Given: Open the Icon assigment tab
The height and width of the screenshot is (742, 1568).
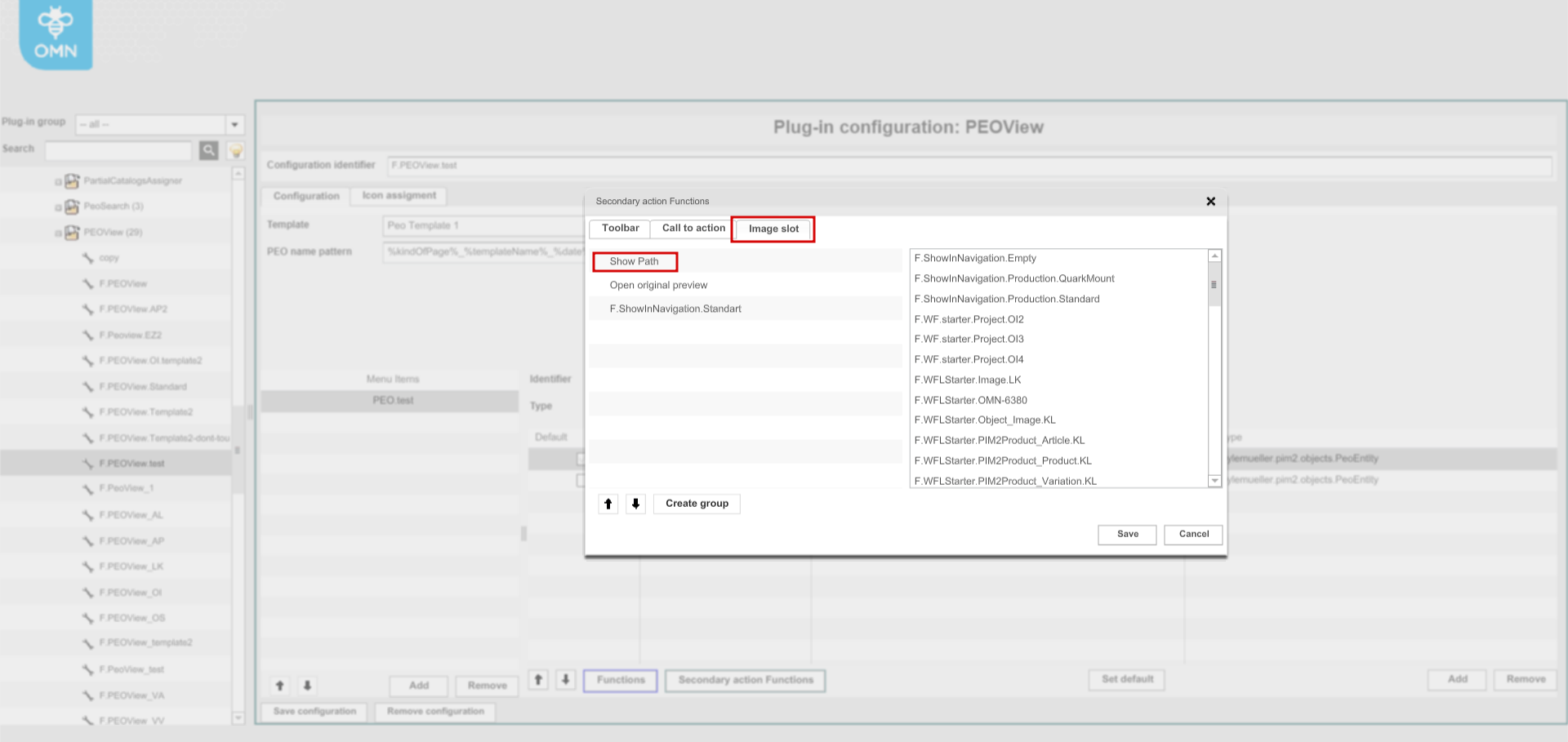Looking at the screenshot, I should click(399, 196).
